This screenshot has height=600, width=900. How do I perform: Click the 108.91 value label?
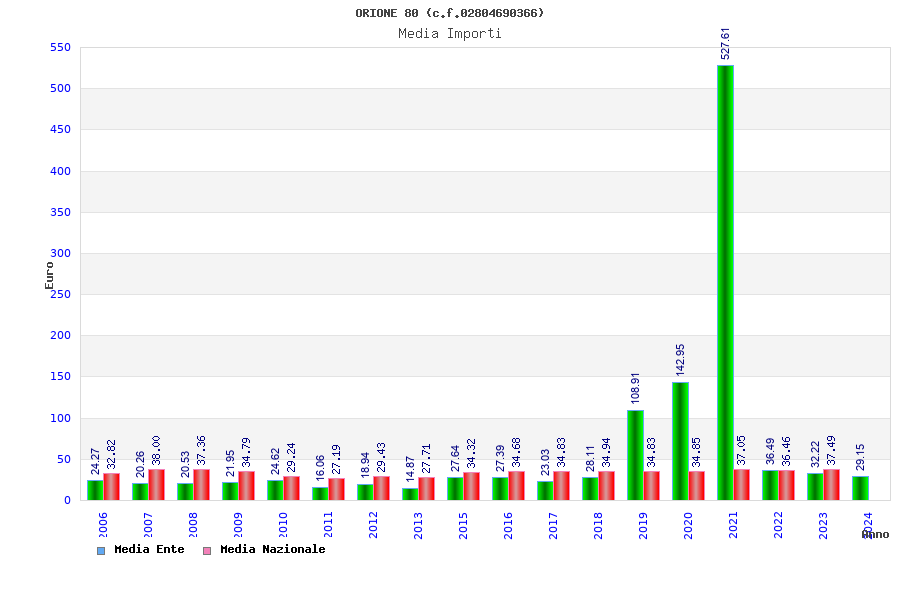click(x=635, y=388)
